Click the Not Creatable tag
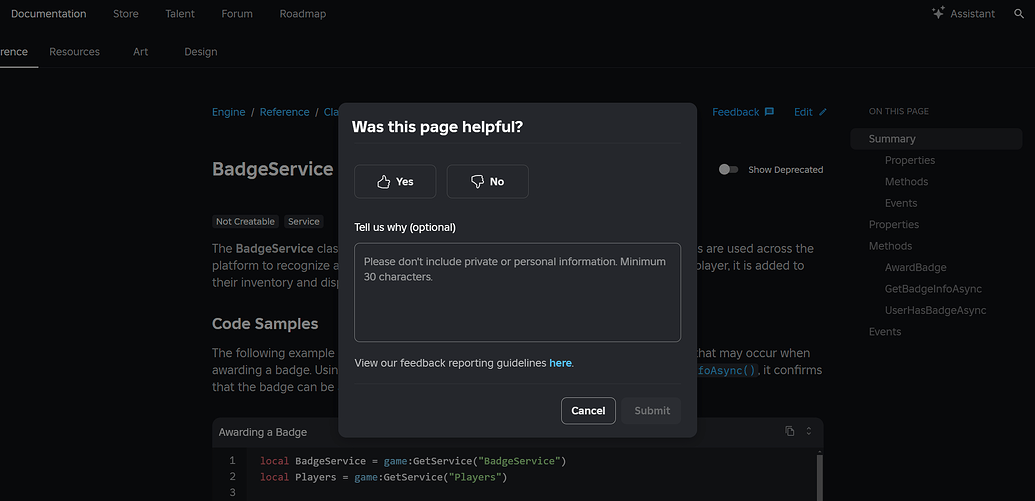 246,222
